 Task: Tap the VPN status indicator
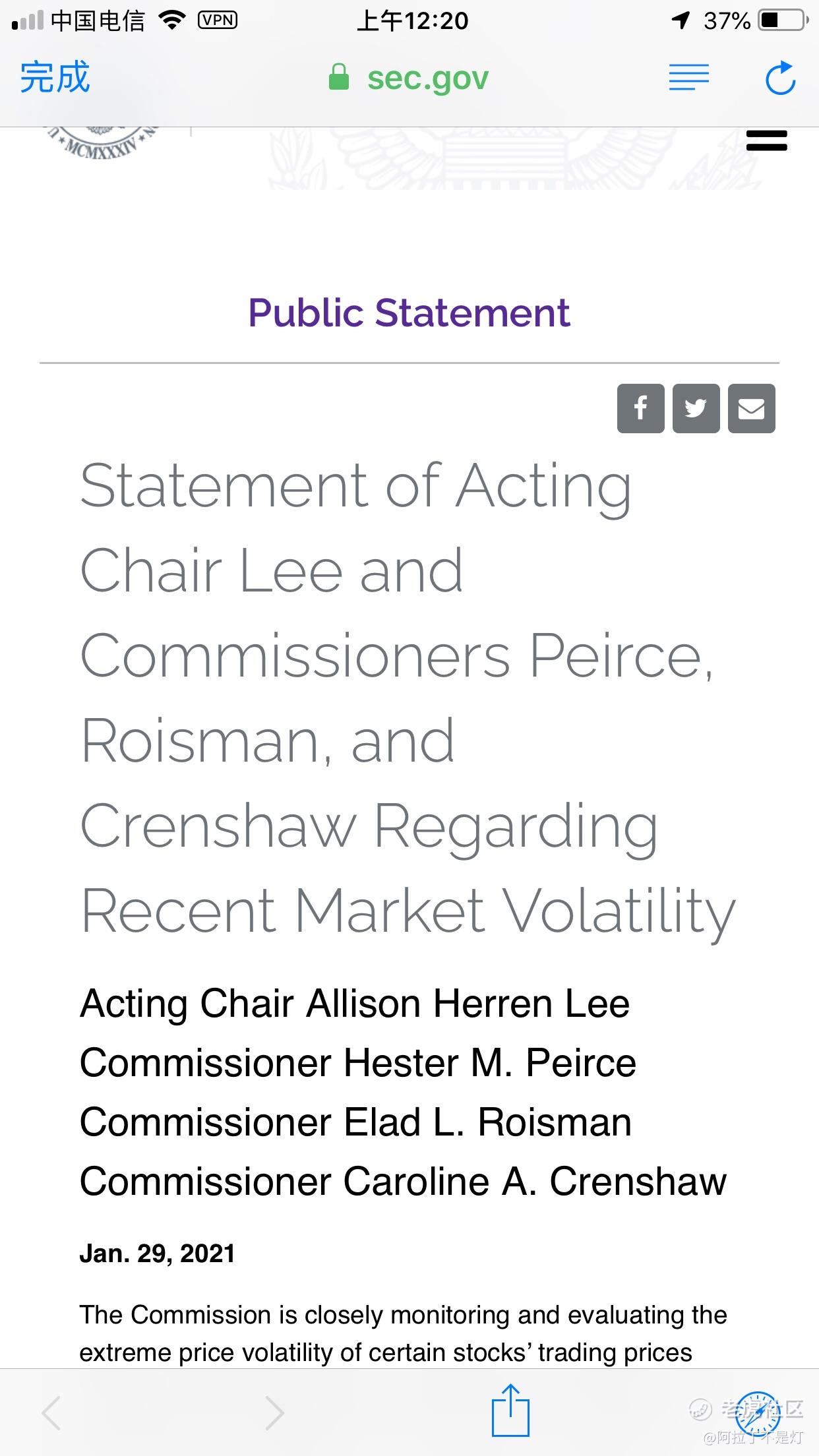click(x=218, y=20)
